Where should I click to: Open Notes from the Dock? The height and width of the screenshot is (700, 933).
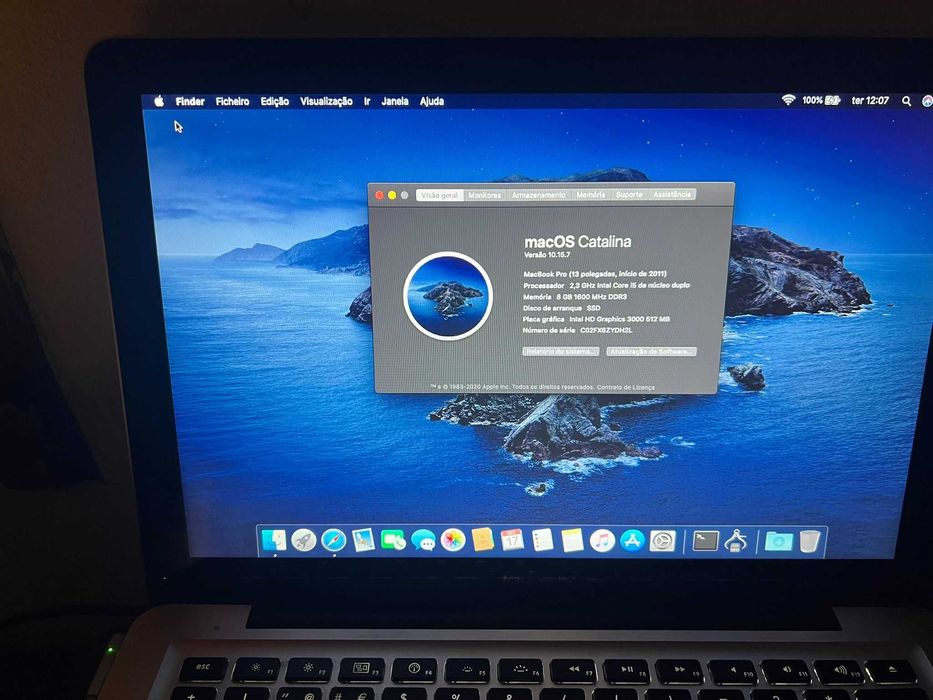point(572,540)
